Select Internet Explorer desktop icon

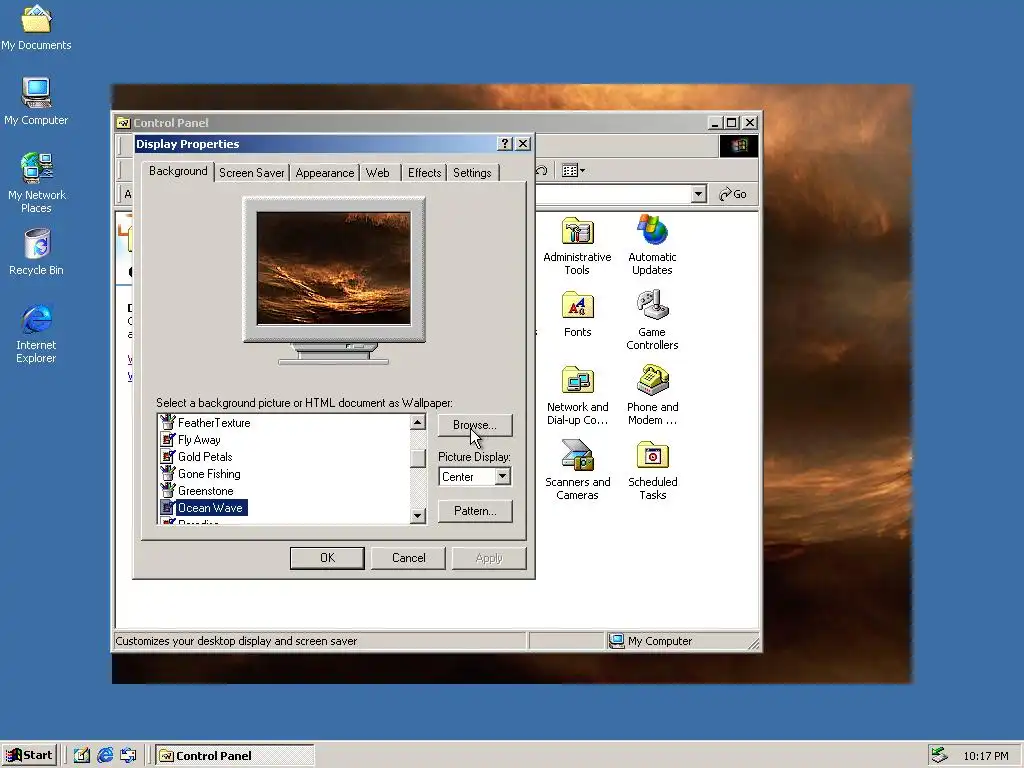pyautogui.click(x=36, y=334)
